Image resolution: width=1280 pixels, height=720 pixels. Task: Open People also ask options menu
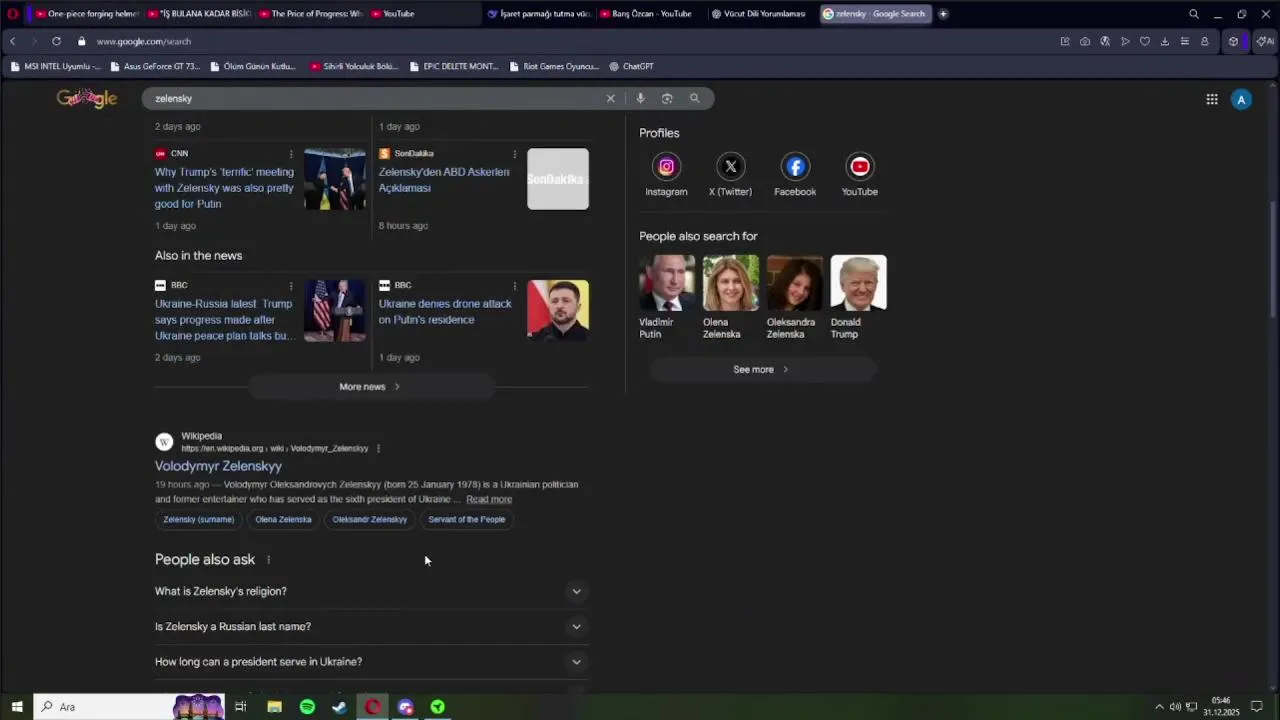click(x=268, y=560)
